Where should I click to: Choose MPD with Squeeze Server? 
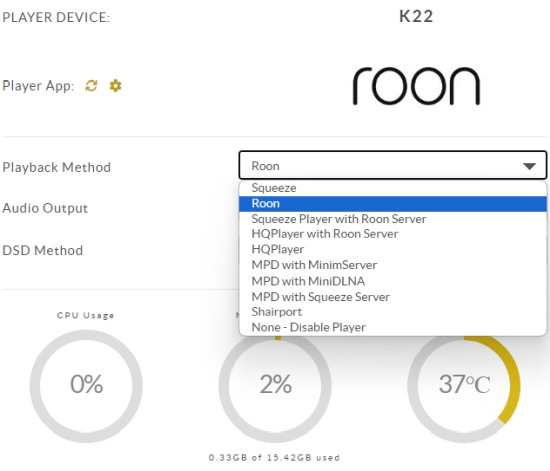393,297
